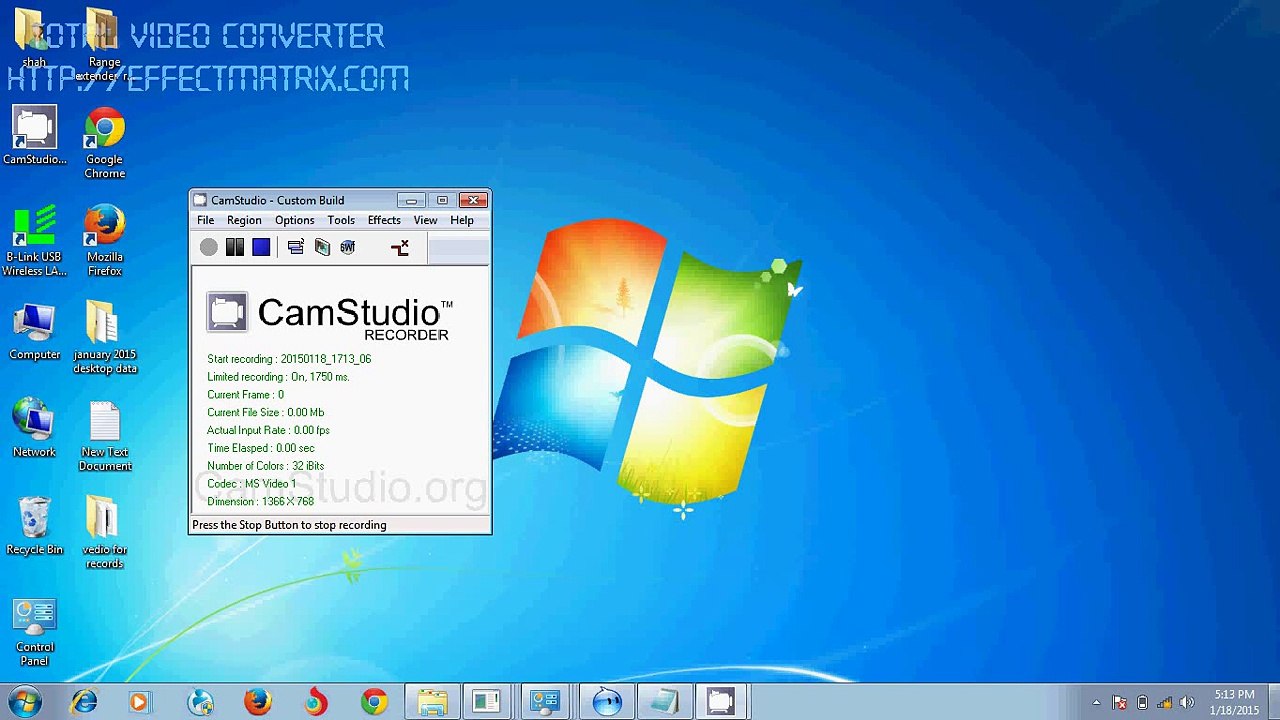This screenshot has height=720, width=1280.
Task: Click the CamStudio Recorder logo
Action: pos(330,317)
